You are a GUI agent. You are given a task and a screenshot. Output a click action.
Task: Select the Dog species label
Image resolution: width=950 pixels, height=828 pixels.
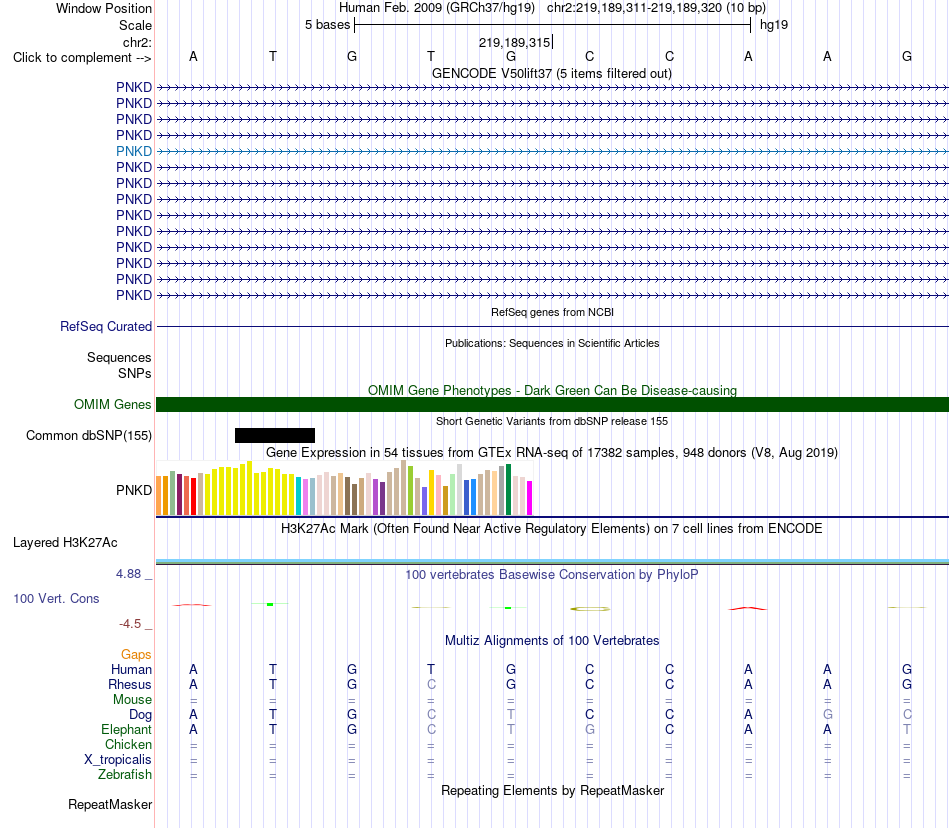[x=140, y=715]
